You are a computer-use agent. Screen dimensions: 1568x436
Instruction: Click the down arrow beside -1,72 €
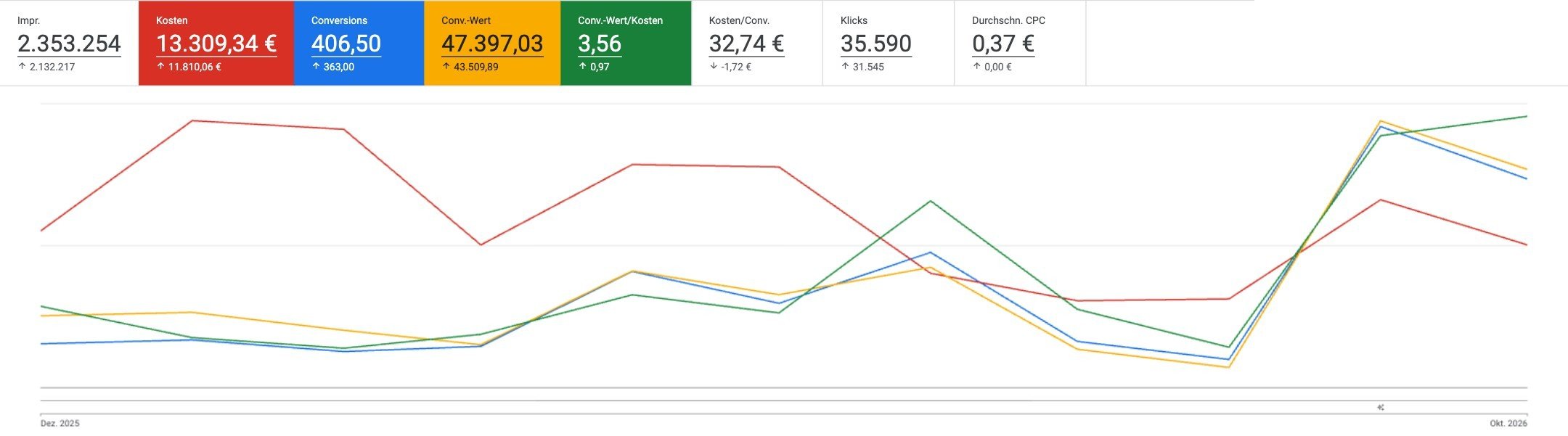coord(714,67)
